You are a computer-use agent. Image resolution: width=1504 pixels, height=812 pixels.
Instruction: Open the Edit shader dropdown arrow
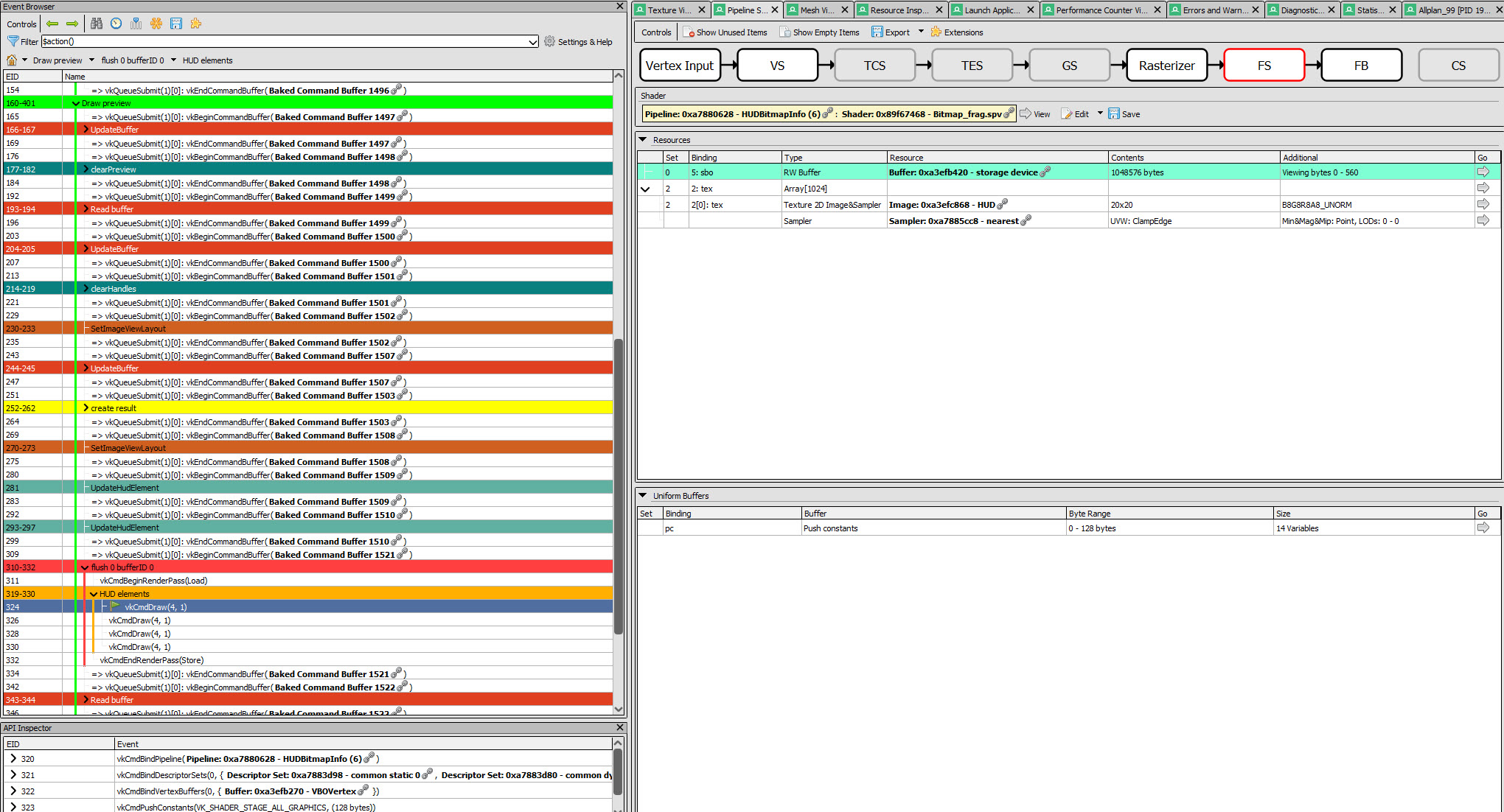[x=1099, y=113]
